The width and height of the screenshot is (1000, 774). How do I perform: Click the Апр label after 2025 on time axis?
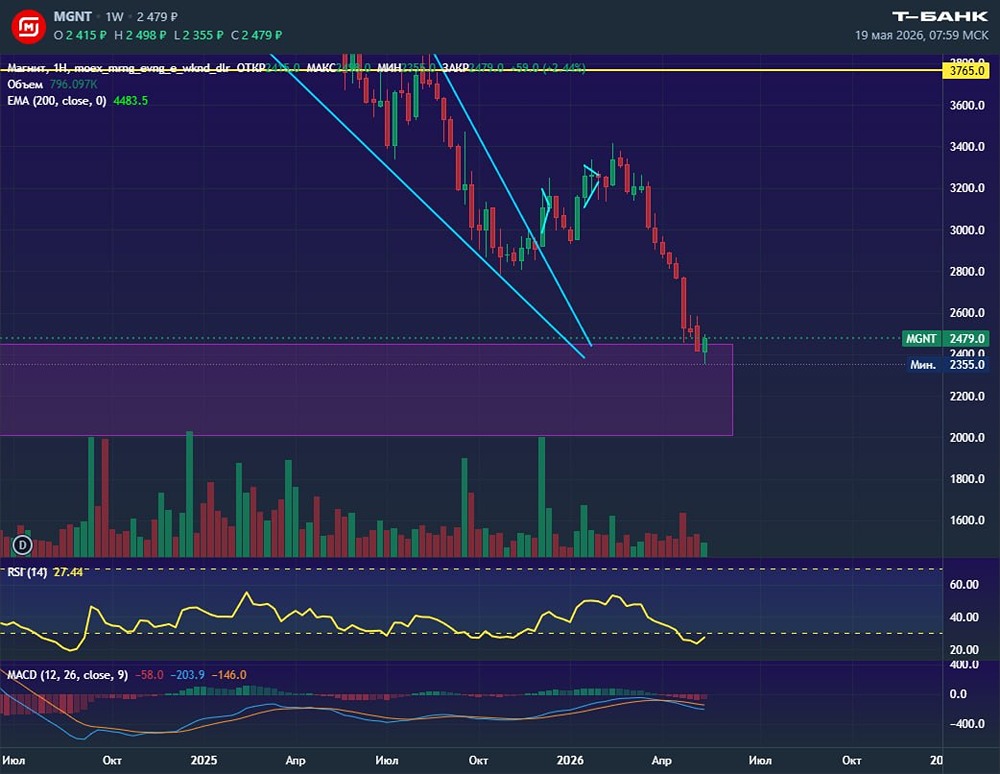pyautogui.click(x=295, y=760)
